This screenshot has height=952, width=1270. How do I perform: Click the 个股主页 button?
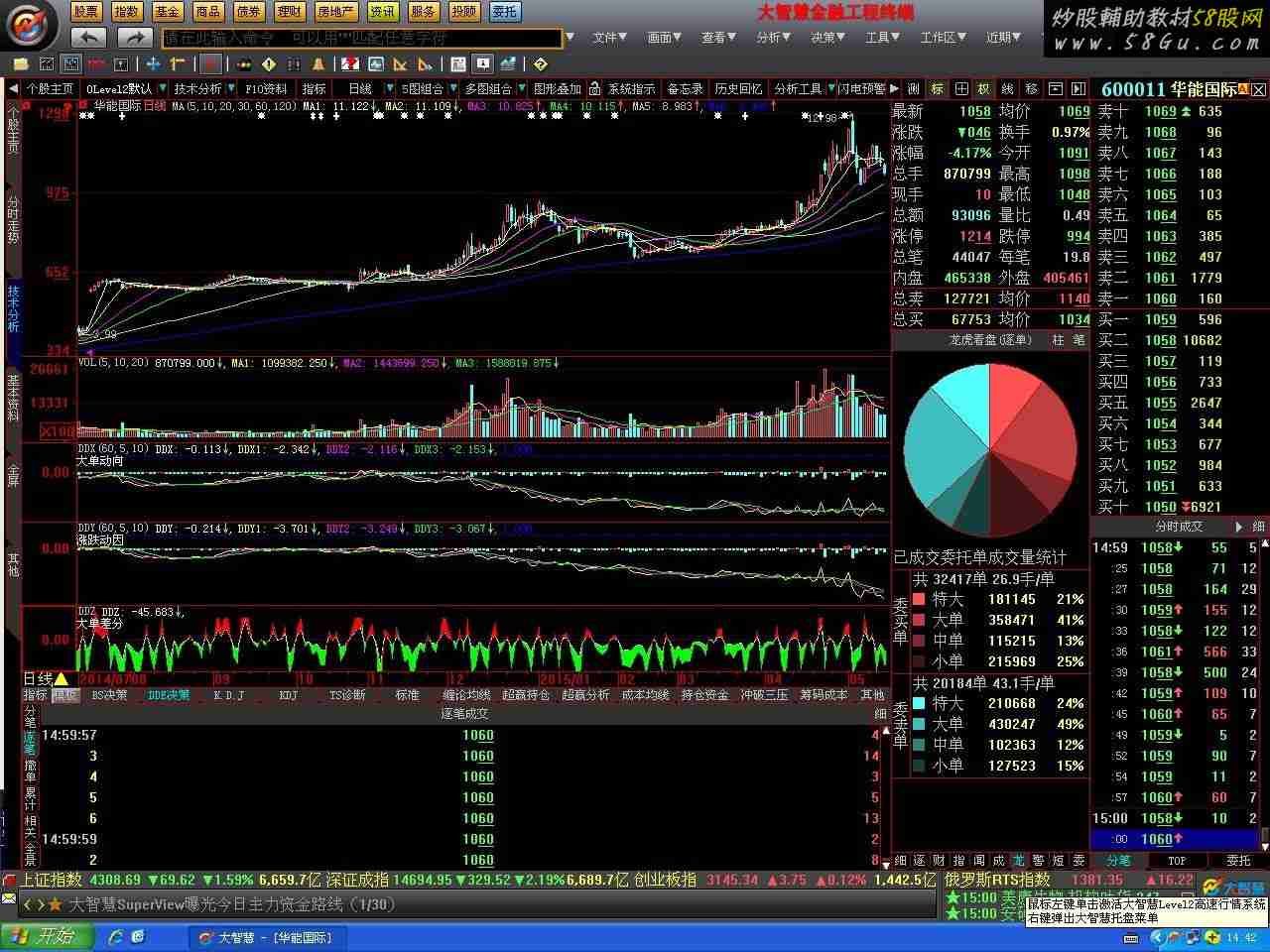click(x=50, y=89)
